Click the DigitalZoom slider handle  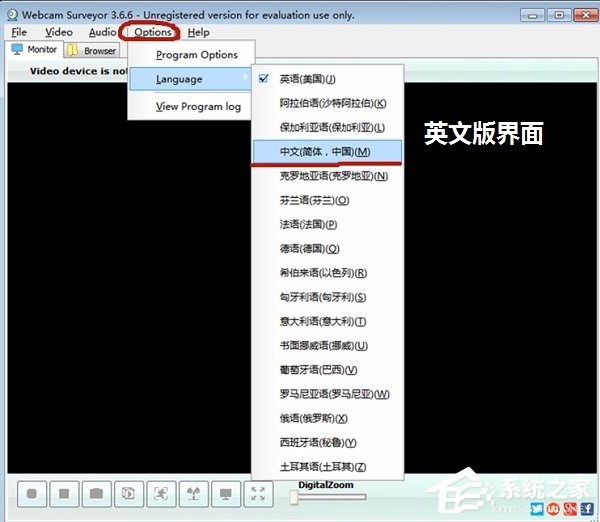[295, 497]
